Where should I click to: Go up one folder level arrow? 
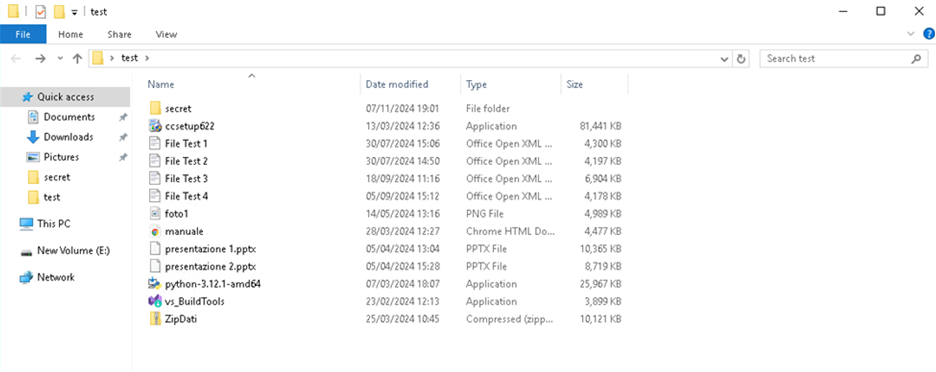[x=77, y=59]
